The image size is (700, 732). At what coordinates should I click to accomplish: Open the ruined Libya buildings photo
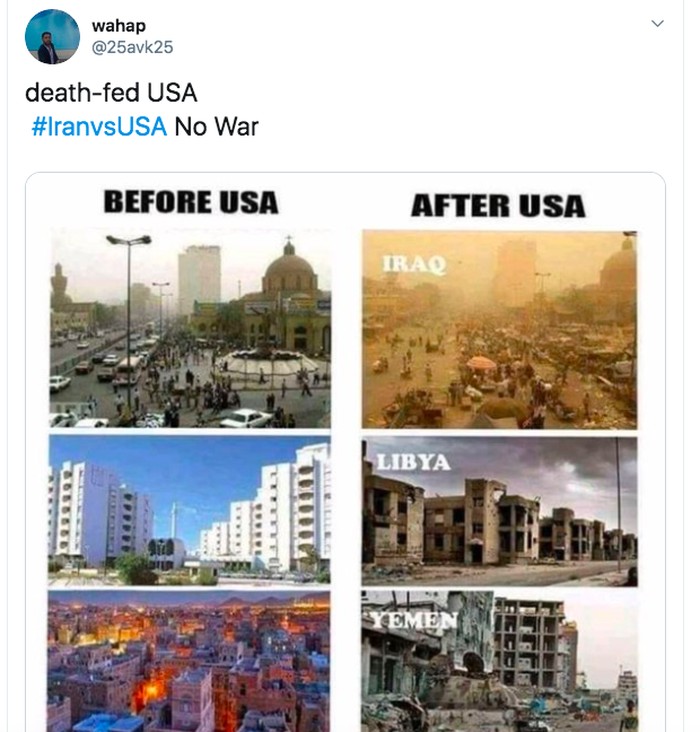click(499, 512)
